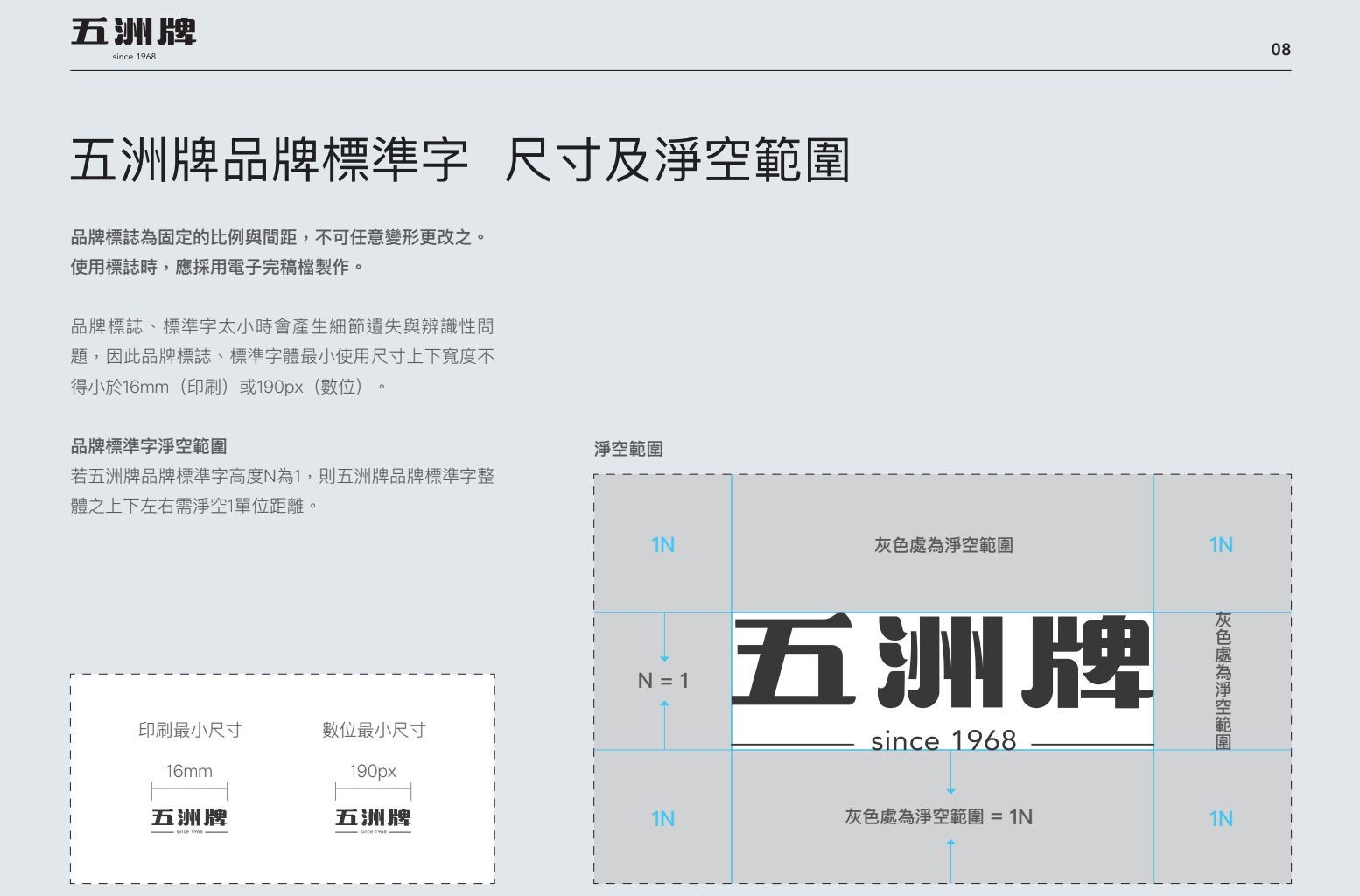
Task: Click the subheading 品牌標準字淨空範圍
Action: [149, 446]
